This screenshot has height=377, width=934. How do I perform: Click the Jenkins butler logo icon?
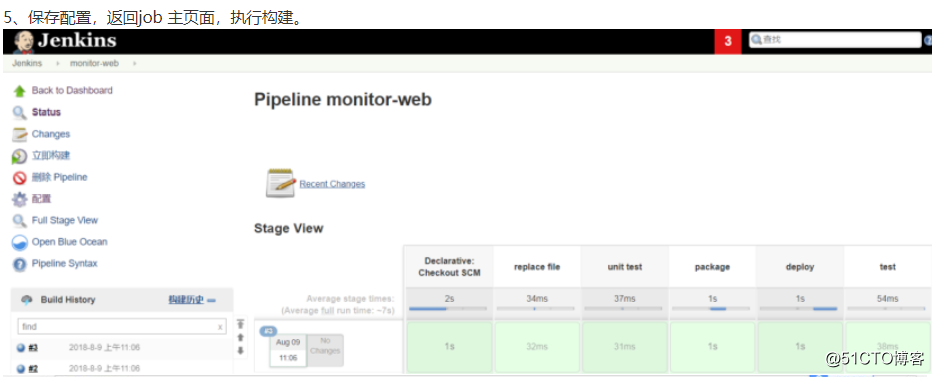(23, 42)
